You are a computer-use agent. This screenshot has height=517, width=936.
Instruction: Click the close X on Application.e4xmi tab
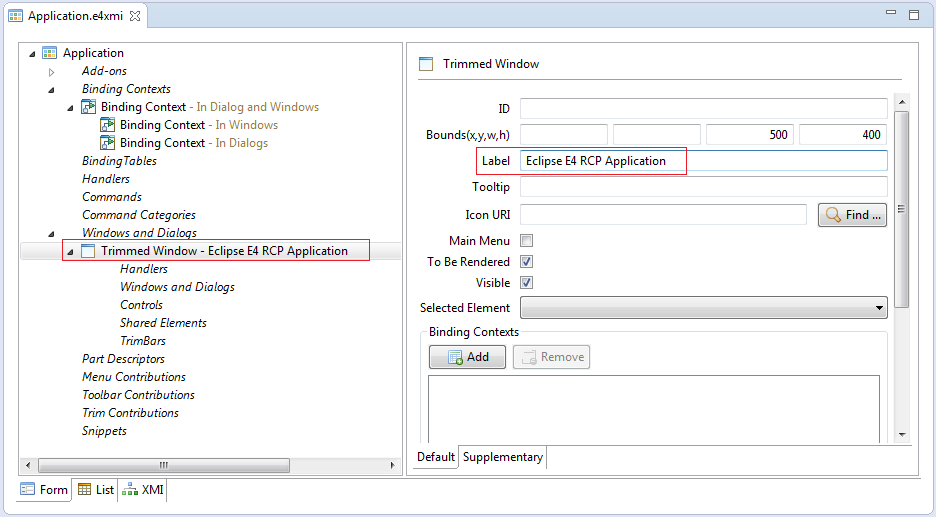point(135,16)
